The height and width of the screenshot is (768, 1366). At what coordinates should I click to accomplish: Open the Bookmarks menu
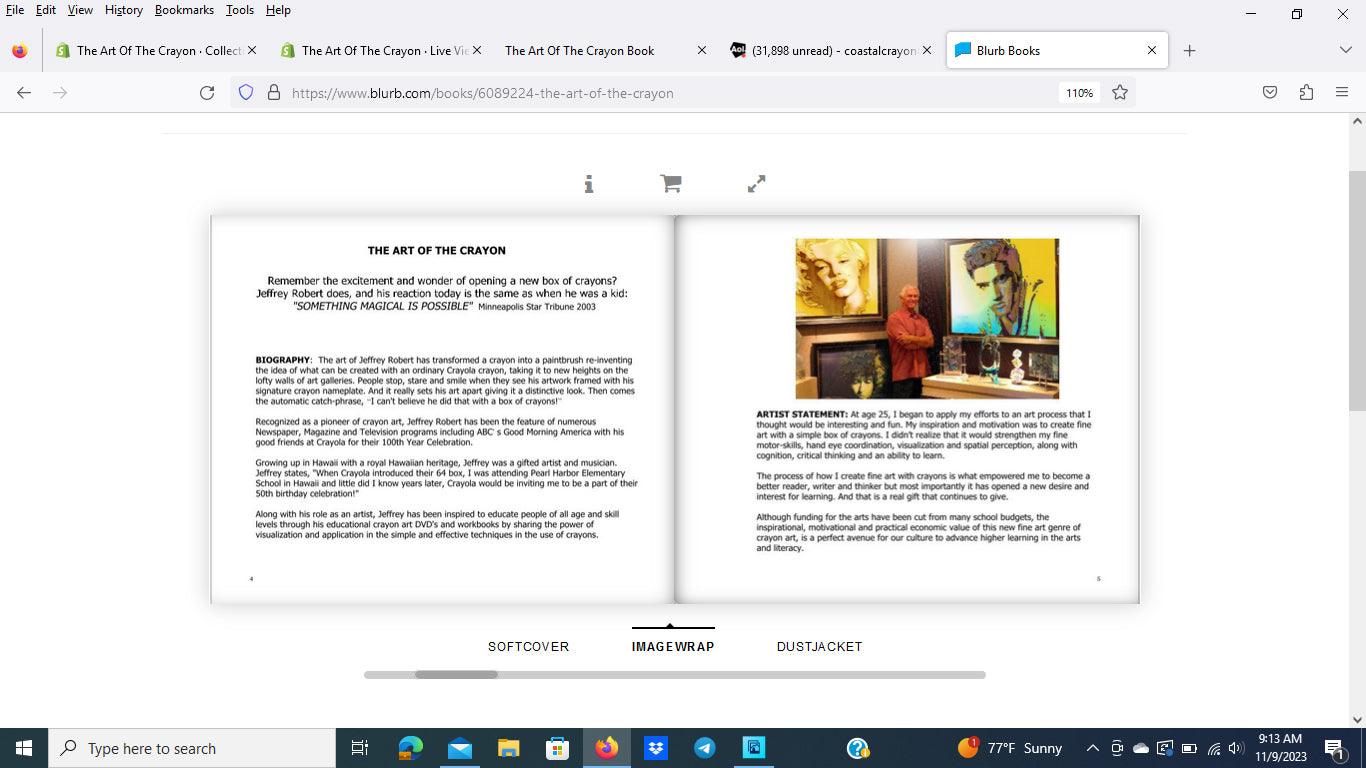click(184, 10)
